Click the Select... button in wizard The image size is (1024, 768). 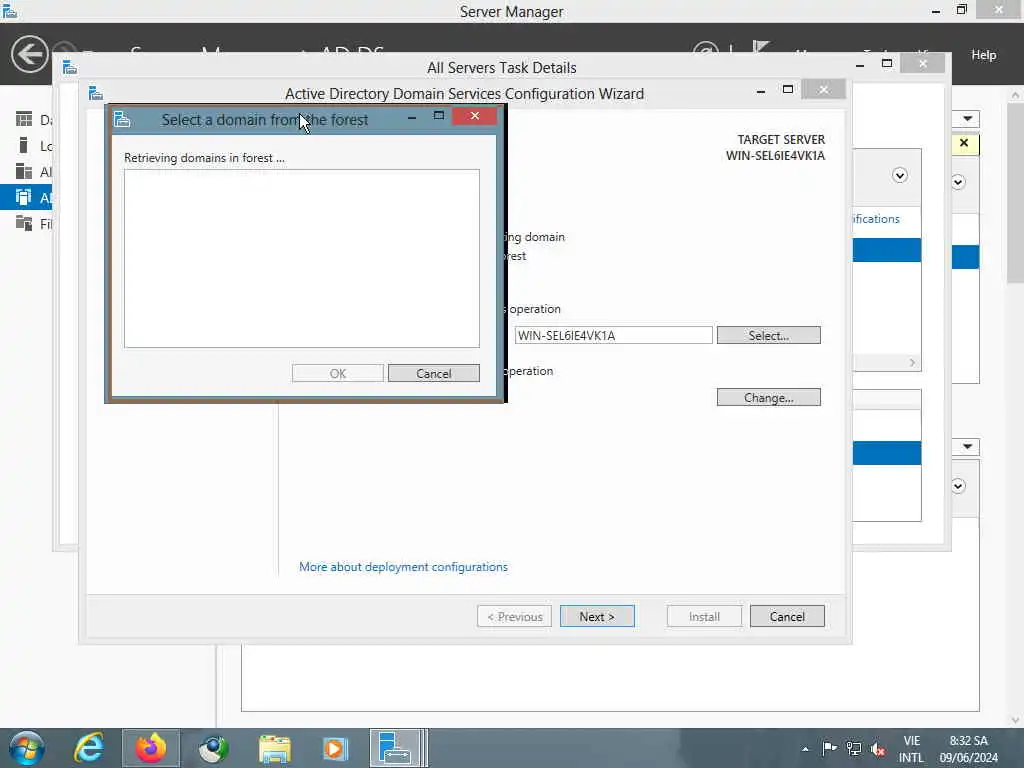coord(769,336)
